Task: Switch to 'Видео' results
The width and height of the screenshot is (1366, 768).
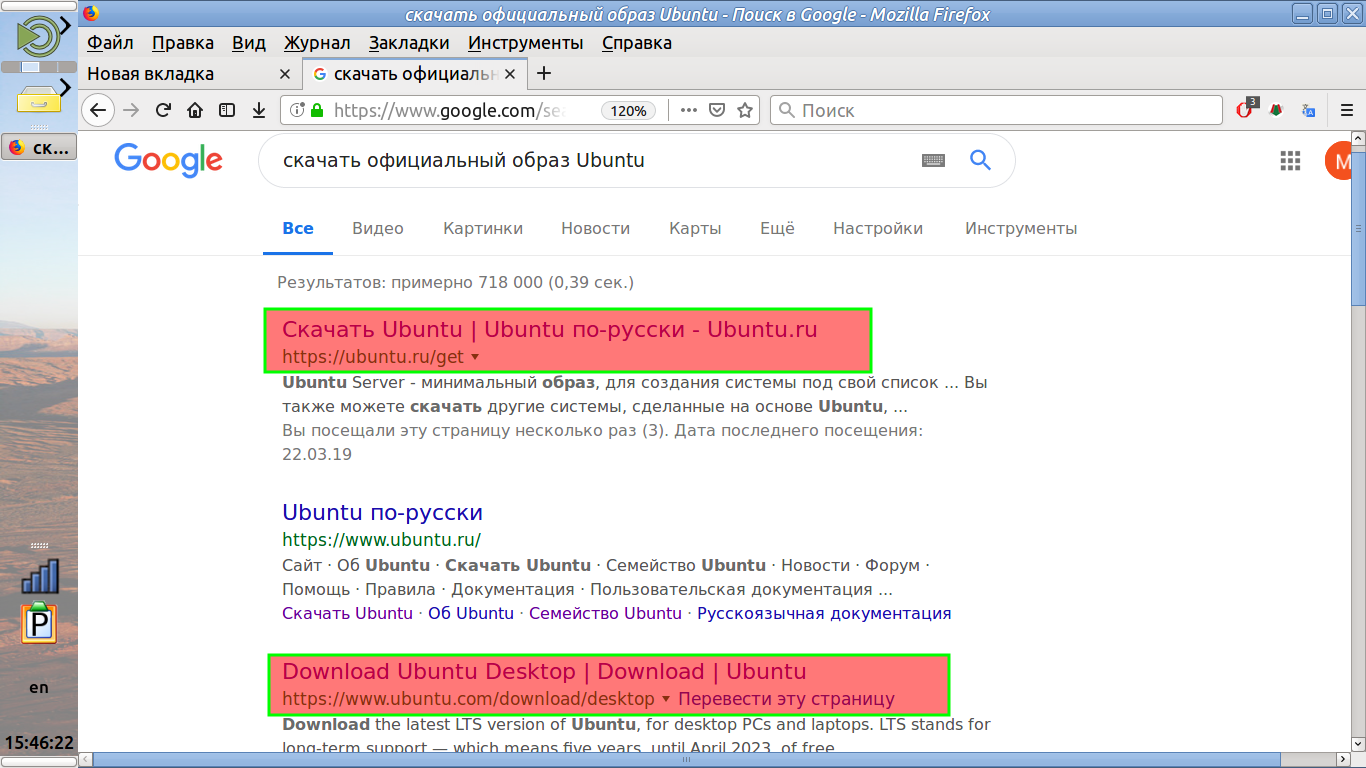Action: coord(378,229)
